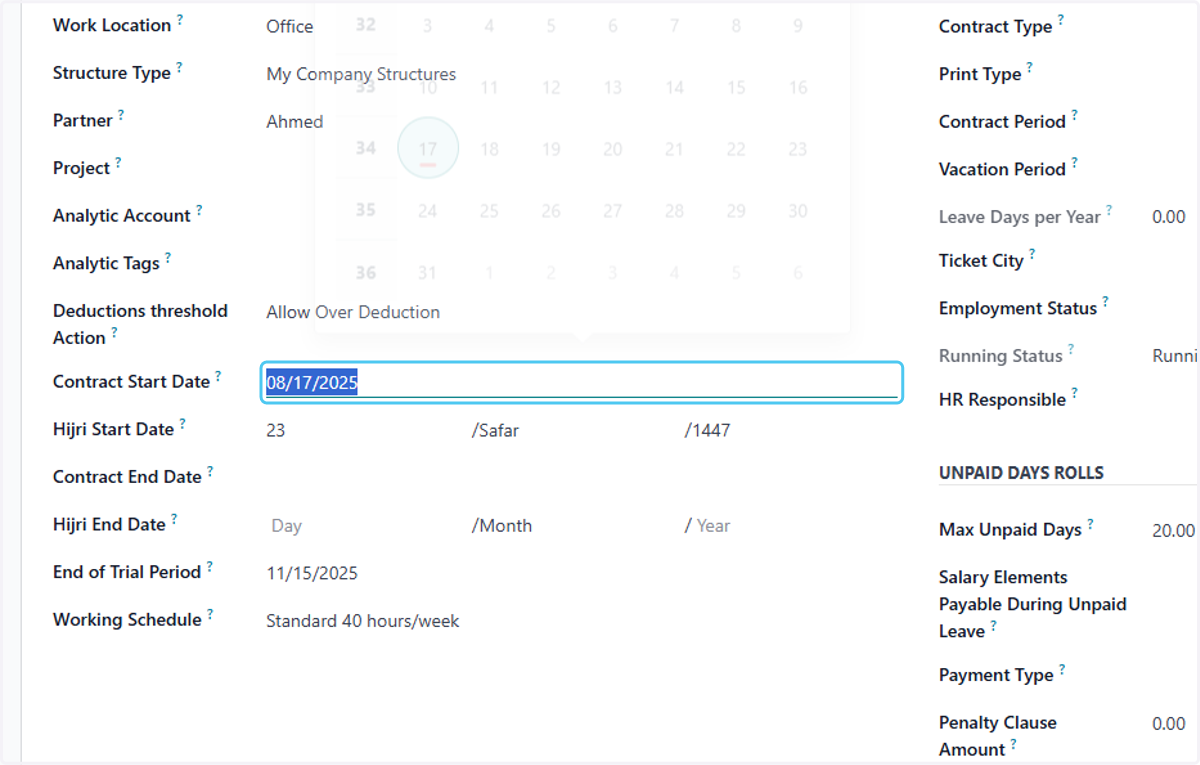Screen dimensions: 1200x765
Task: Show Running Status help tooltip
Action: click(1071, 350)
